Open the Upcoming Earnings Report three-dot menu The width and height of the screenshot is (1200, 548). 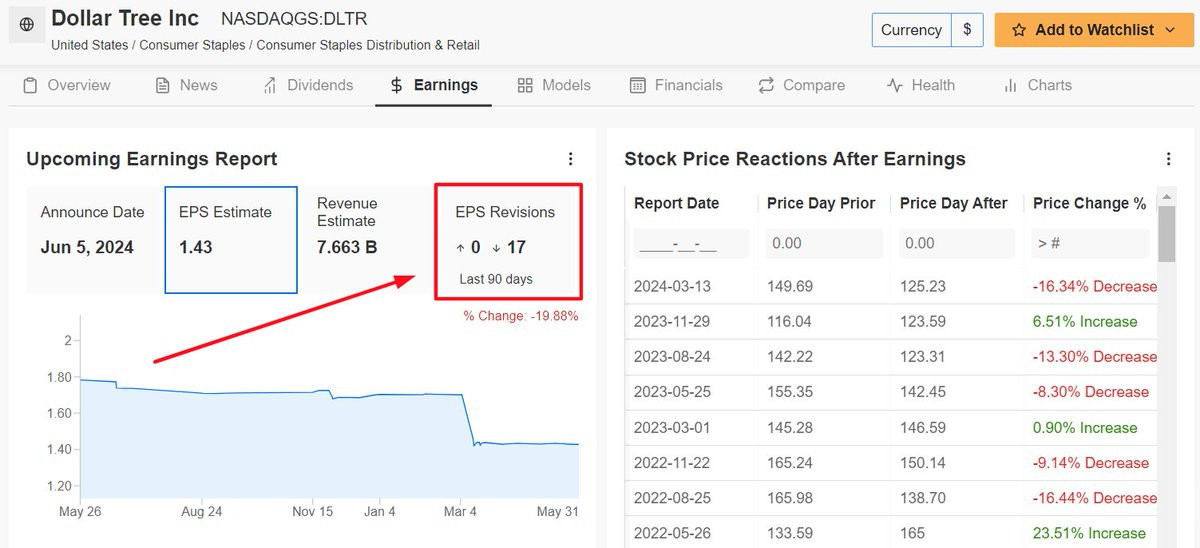[571, 159]
